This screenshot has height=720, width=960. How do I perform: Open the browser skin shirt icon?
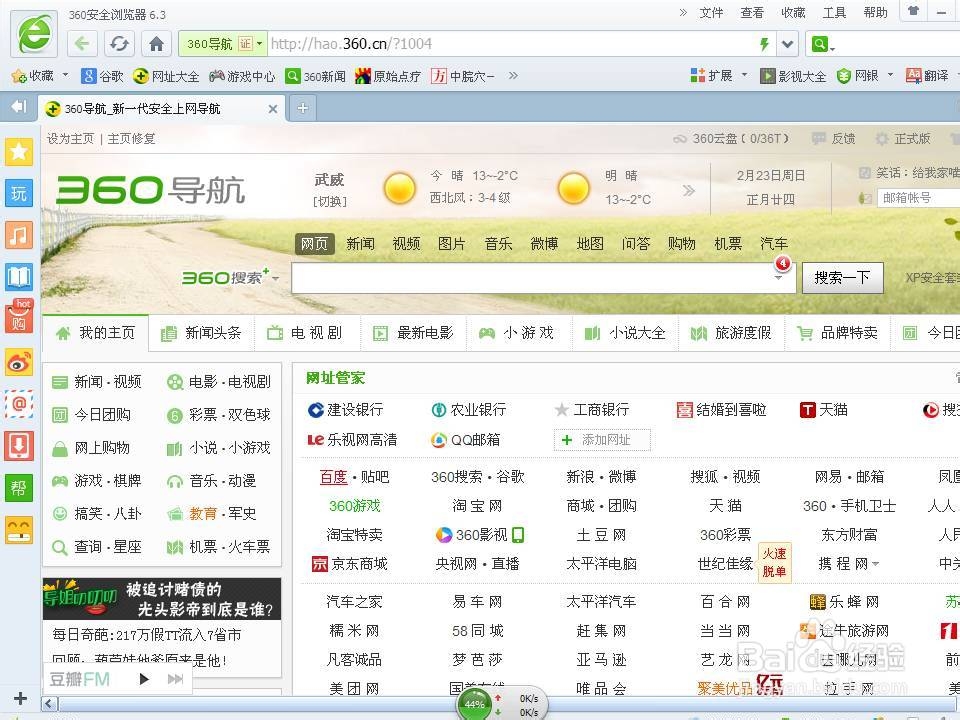coord(913,12)
